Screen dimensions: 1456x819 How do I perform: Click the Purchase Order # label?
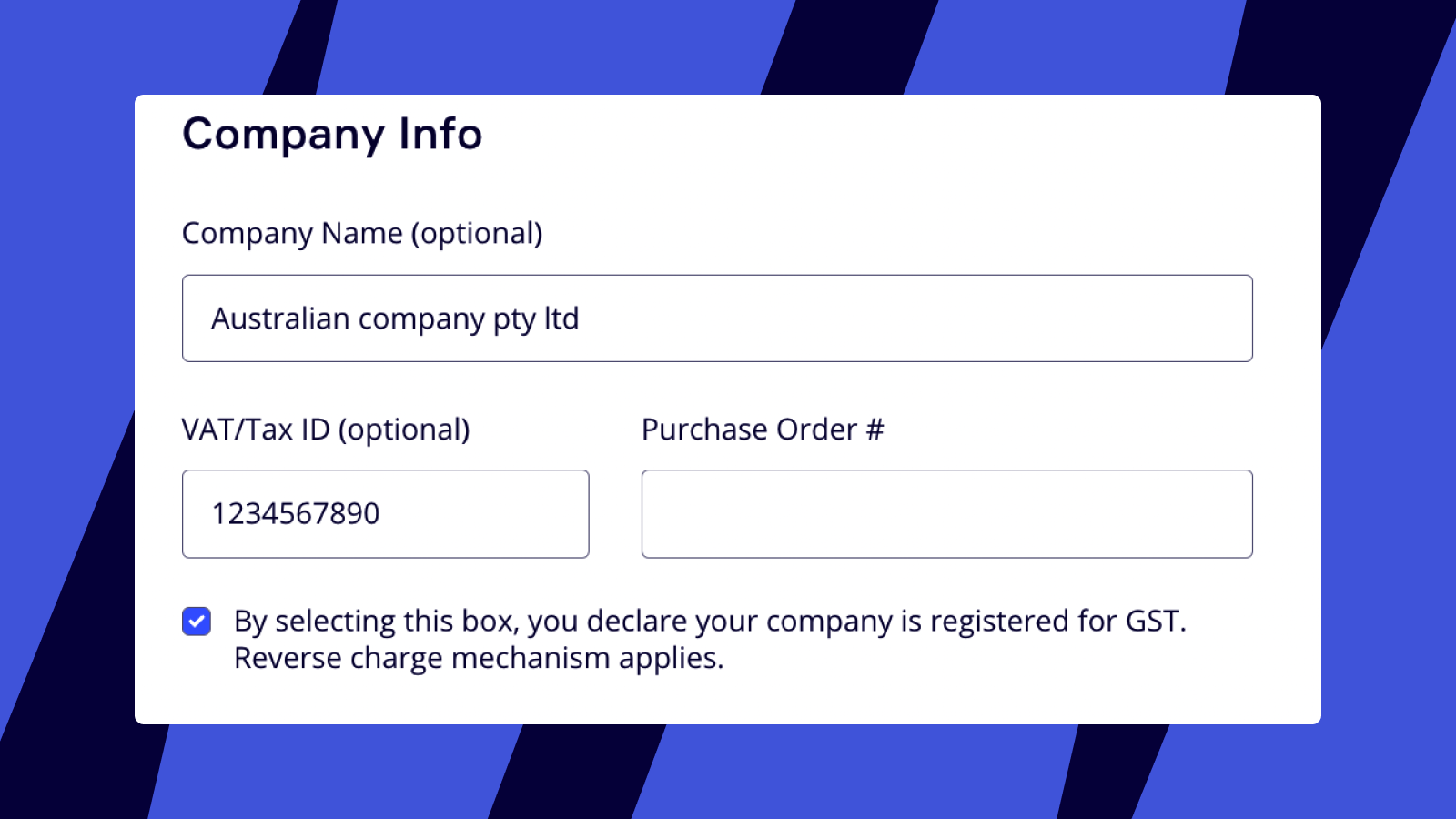[x=763, y=429]
